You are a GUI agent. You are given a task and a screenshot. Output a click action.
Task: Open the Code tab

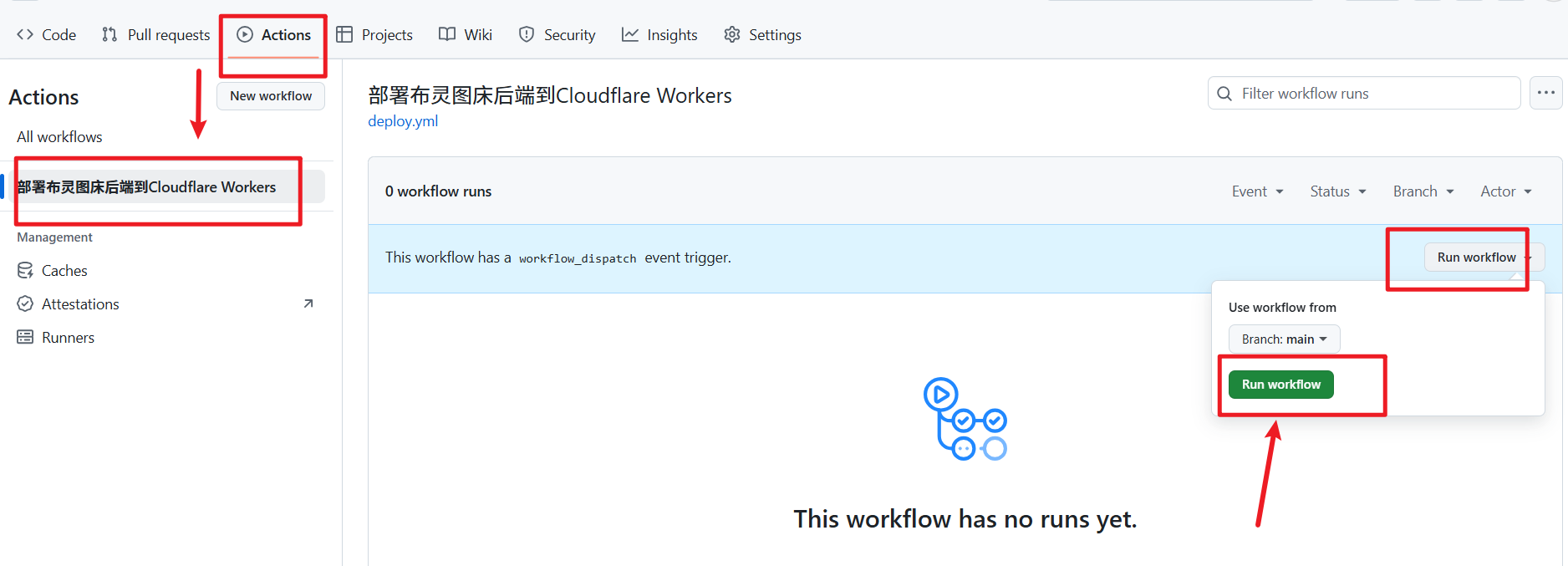(x=47, y=34)
